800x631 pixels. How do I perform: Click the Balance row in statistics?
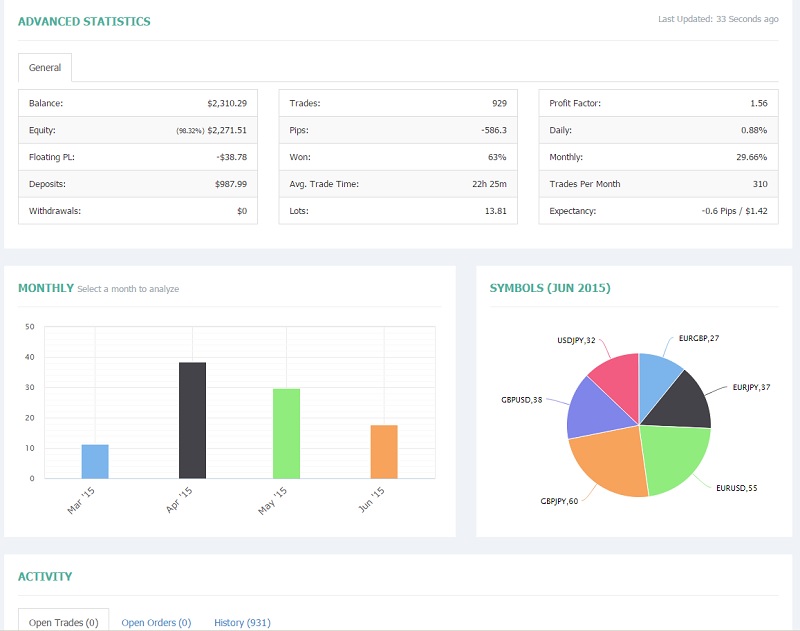[x=138, y=103]
